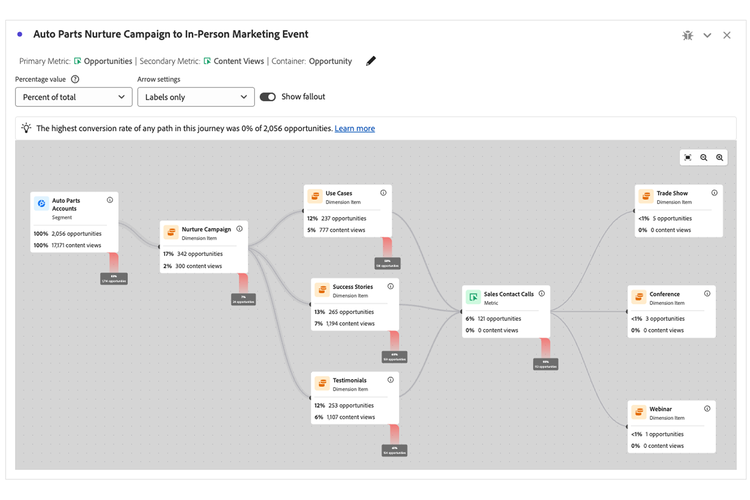The image size is (750, 500).
Task: Click the Opportunity container label
Action: [331, 61]
